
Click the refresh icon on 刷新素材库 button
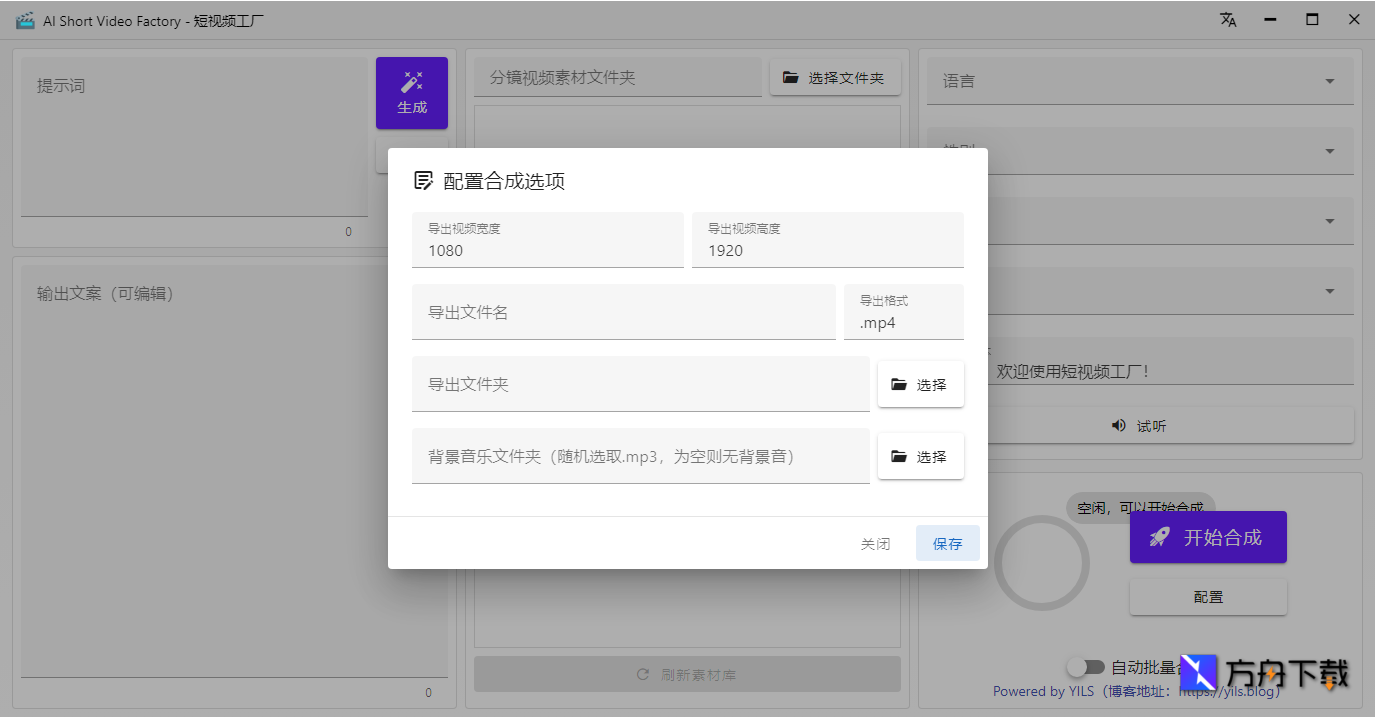tap(643, 674)
